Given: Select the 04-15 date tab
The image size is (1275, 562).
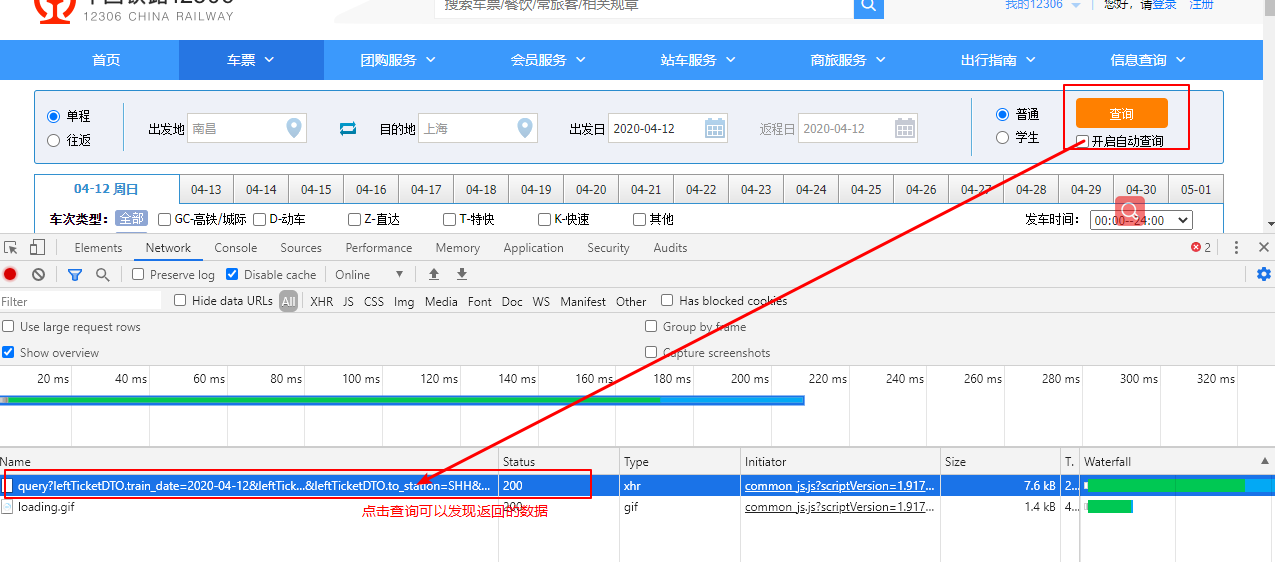Looking at the screenshot, I should (x=316, y=189).
